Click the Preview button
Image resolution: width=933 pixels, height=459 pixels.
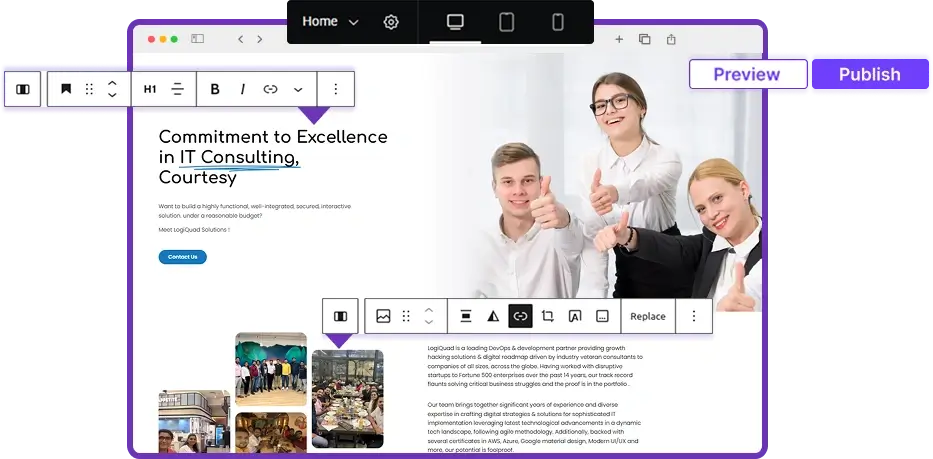point(748,74)
